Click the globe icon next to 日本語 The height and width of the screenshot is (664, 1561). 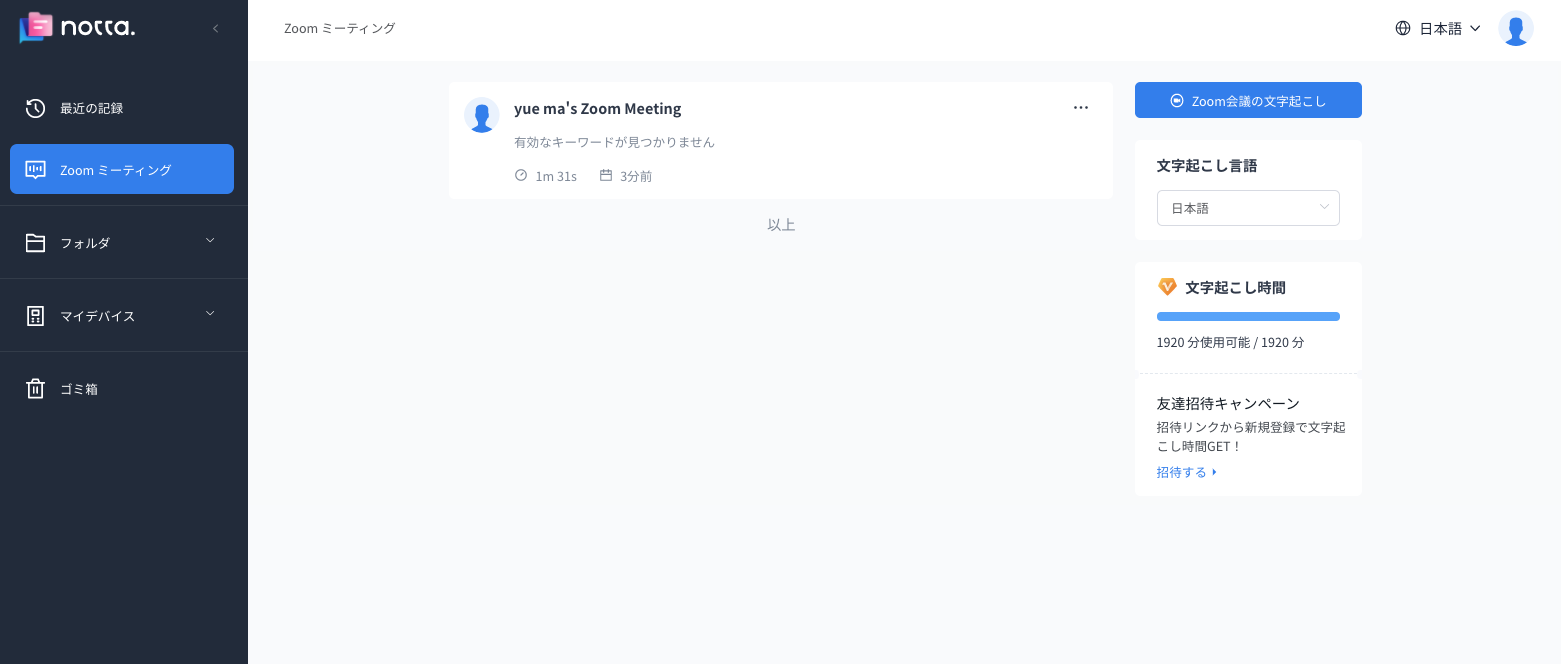pos(1403,28)
